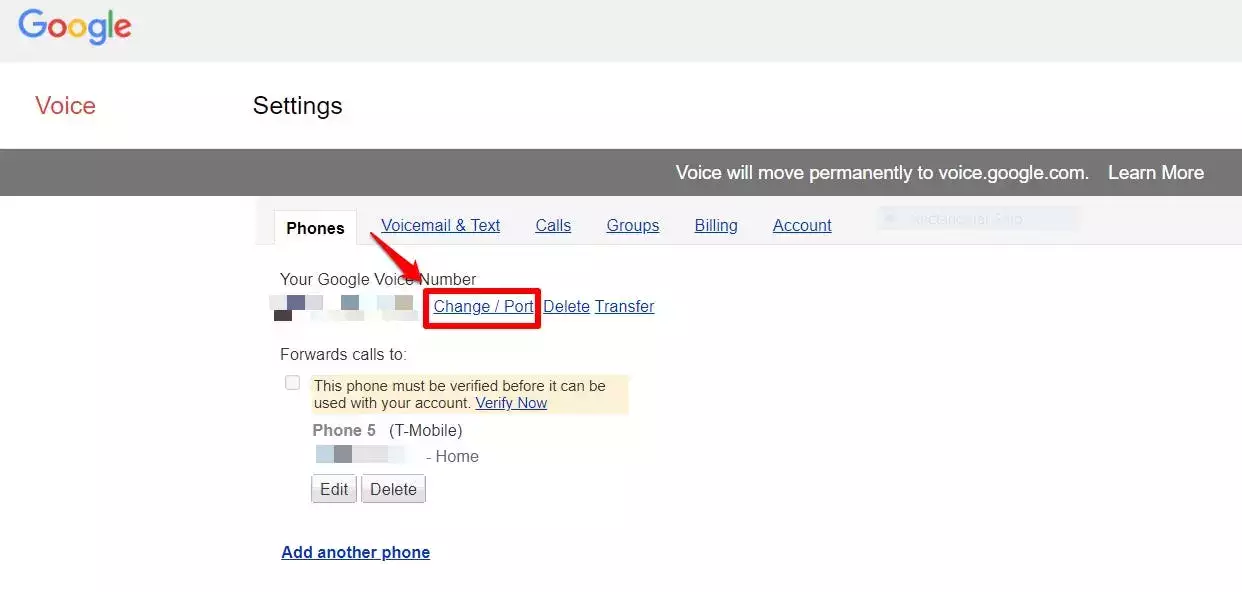
Task: Go to the Billing tab
Action: pos(716,226)
